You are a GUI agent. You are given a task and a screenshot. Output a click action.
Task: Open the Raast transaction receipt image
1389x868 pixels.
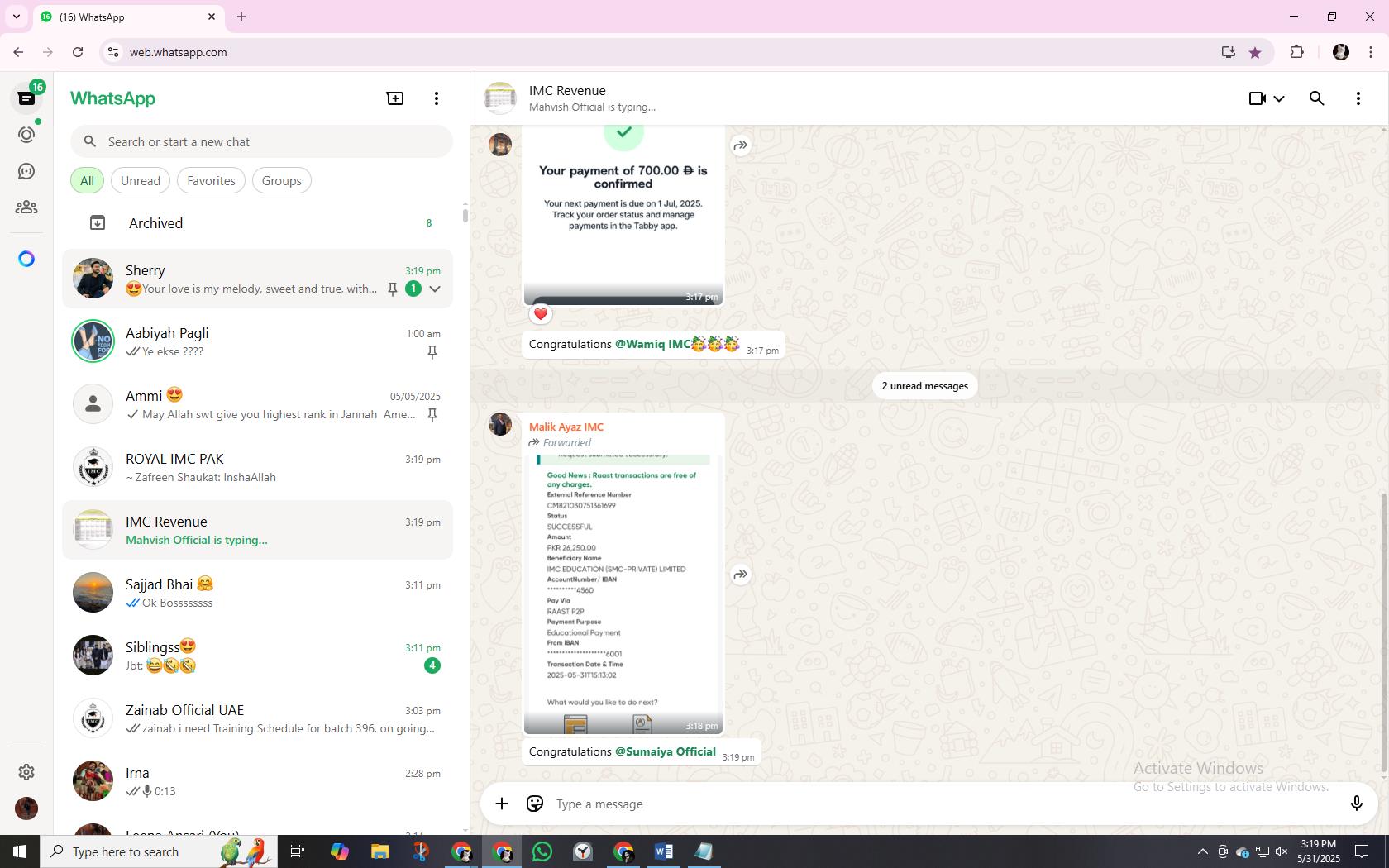(x=623, y=594)
